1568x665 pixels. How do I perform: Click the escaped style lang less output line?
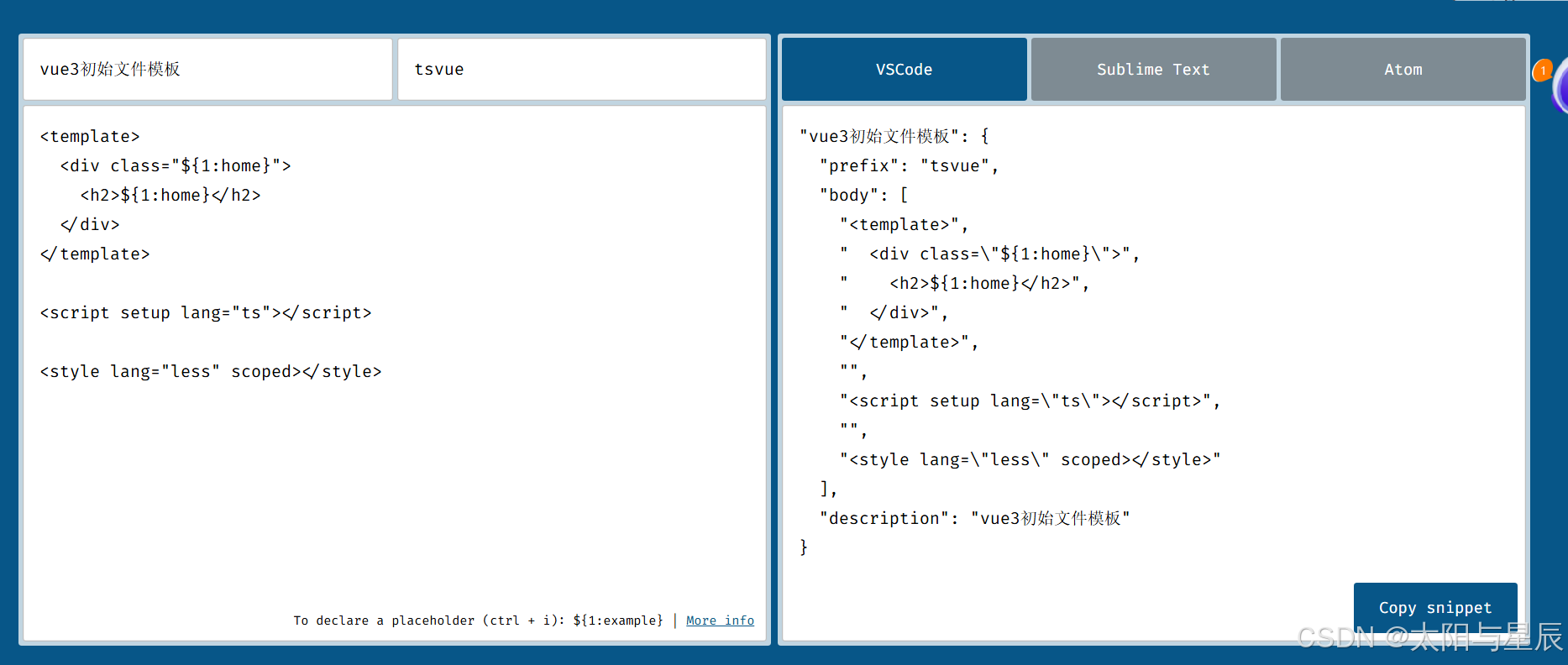pyautogui.click(x=1030, y=459)
